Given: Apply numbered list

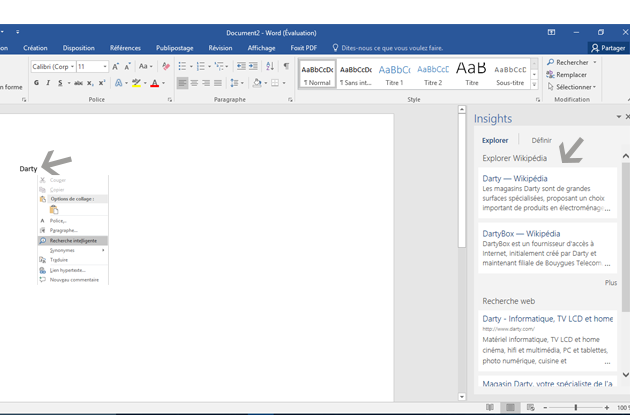Looking at the screenshot, I should pos(200,66).
